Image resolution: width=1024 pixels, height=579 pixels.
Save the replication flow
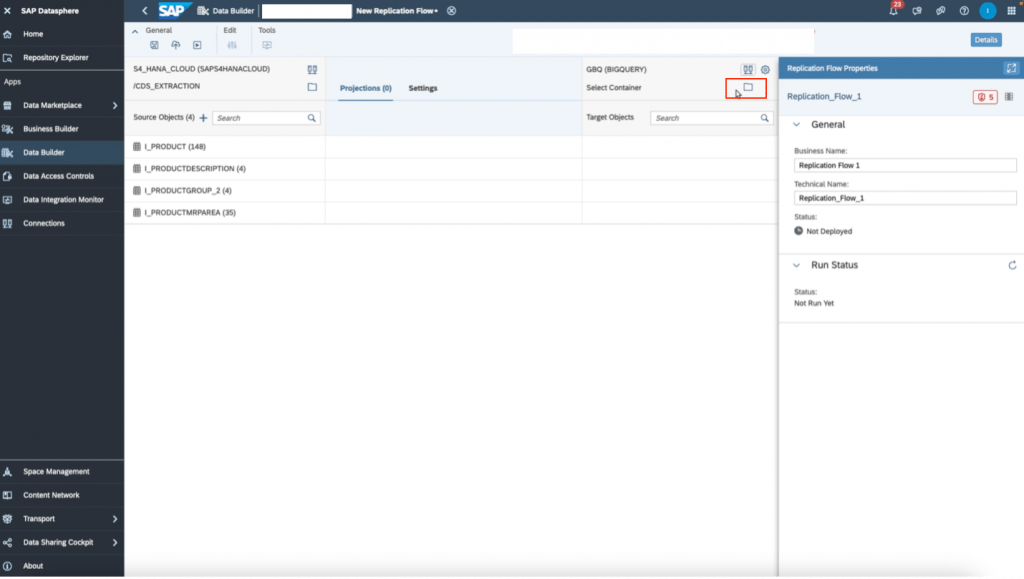click(x=154, y=45)
